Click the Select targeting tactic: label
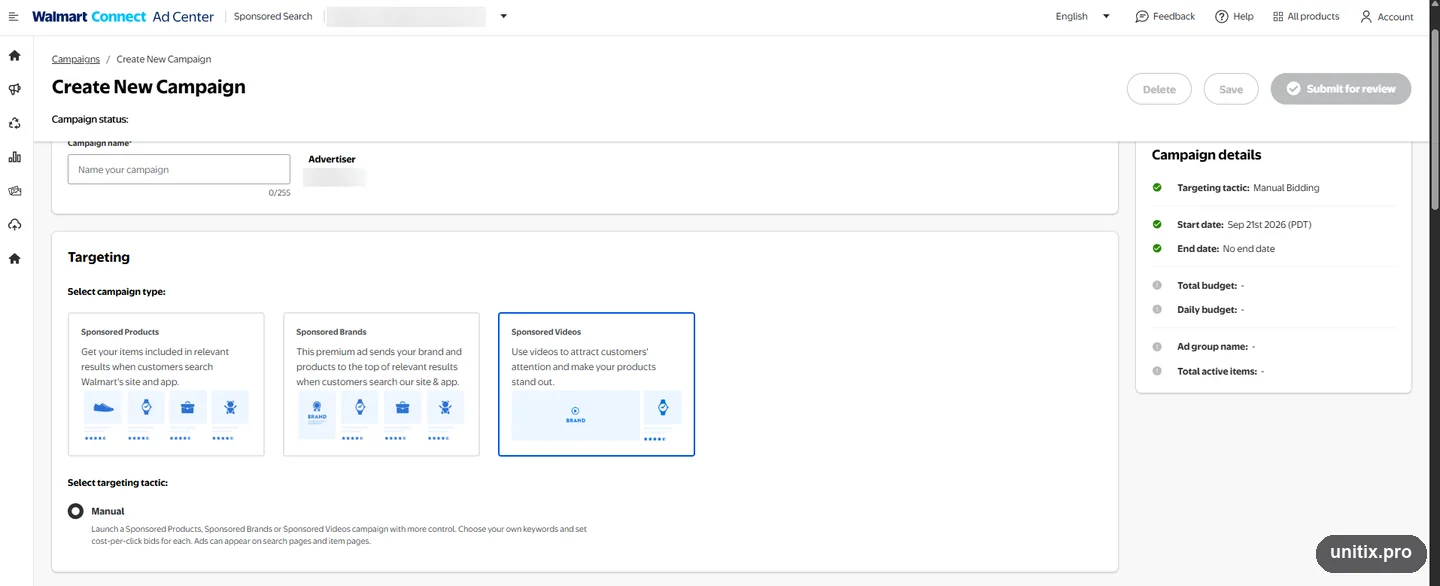The height and width of the screenshot is (586, 1440). (117, 483)
